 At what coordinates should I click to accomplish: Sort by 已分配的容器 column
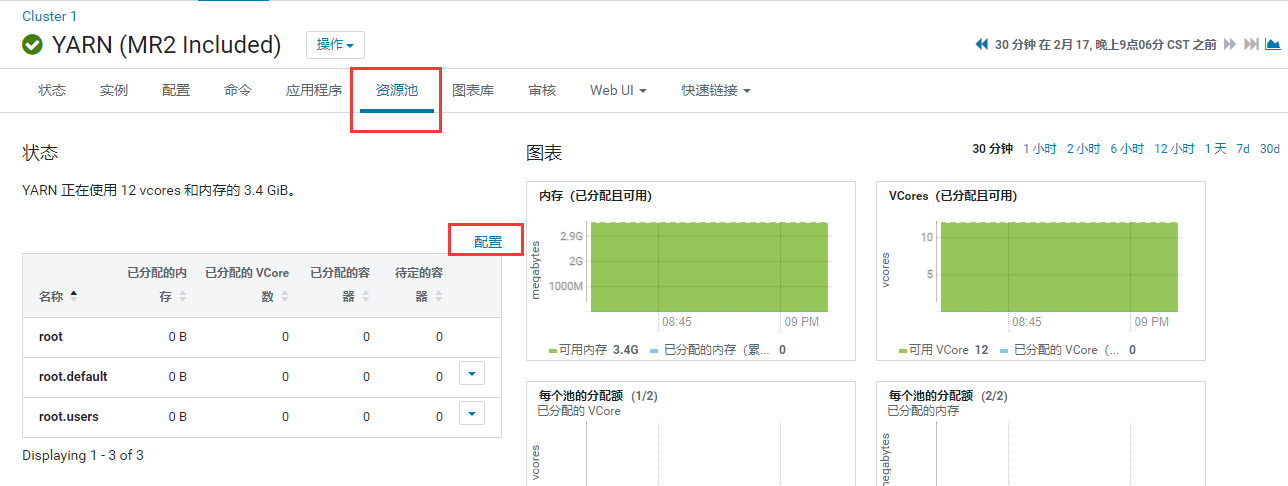click(x=367, y=297)
